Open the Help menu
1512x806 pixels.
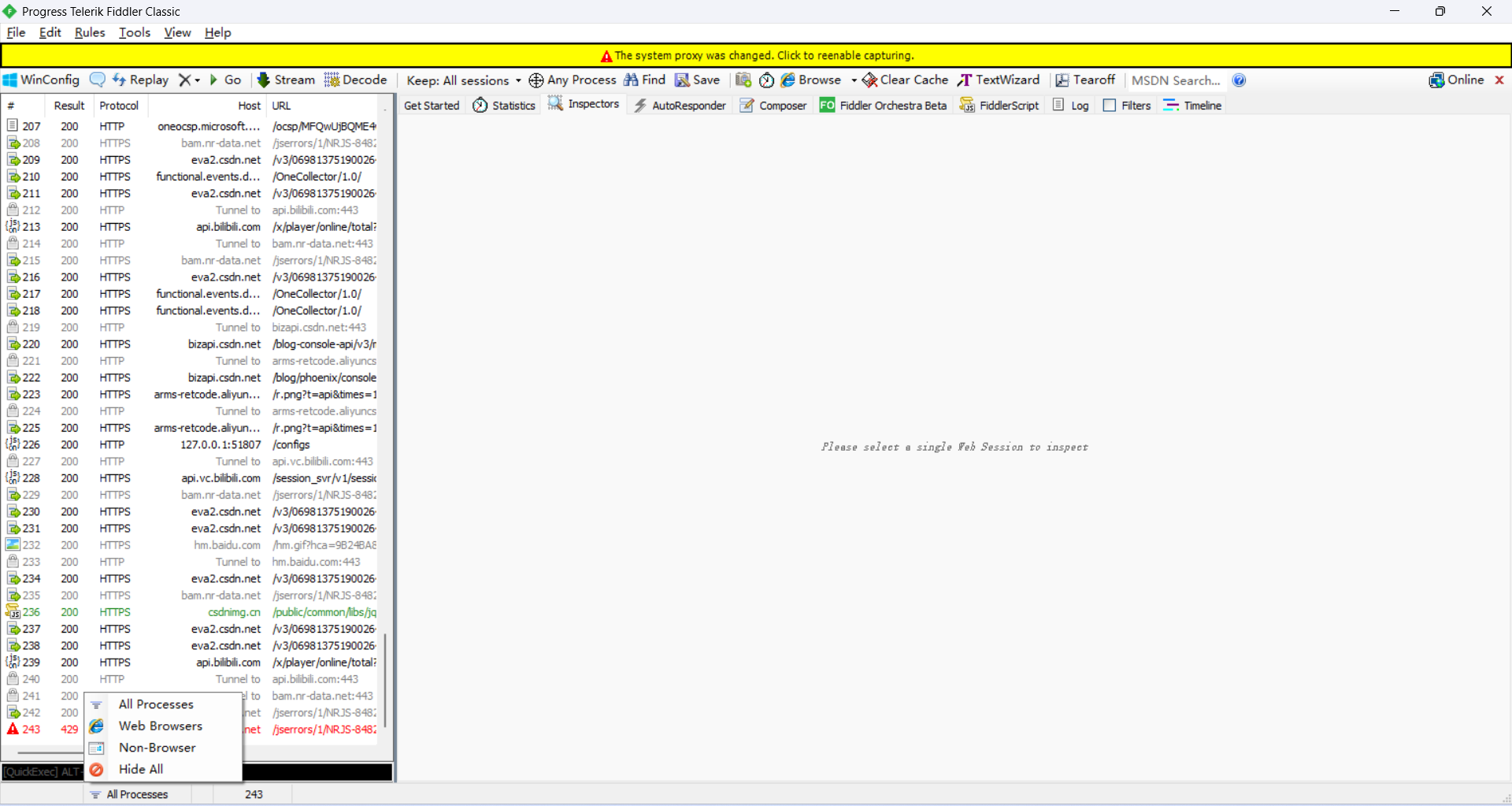[x=218, y=32]
